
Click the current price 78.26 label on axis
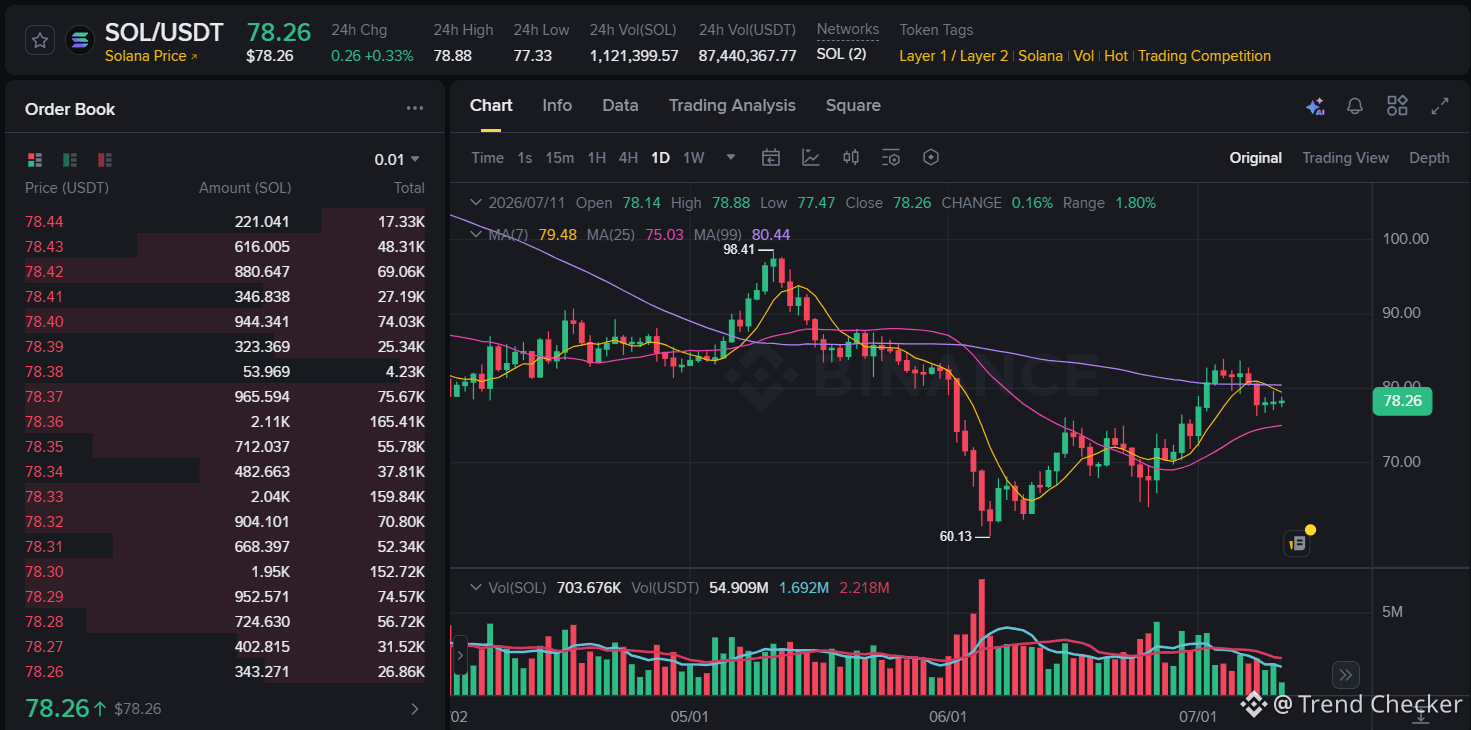pos(1402,401)
